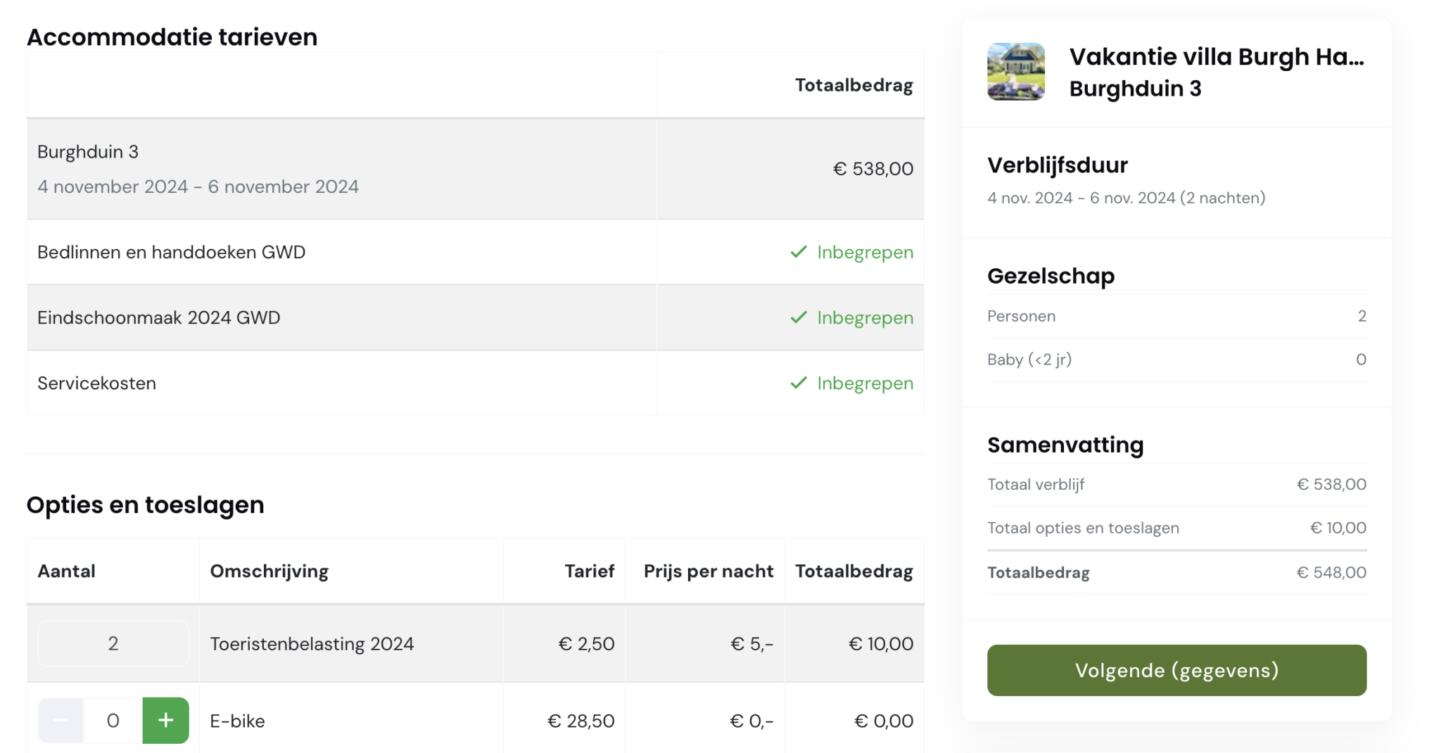Click the villa thumbnail image
Image resolution: width=1441 pixels, height=753 pixels.
point(1016,72)
